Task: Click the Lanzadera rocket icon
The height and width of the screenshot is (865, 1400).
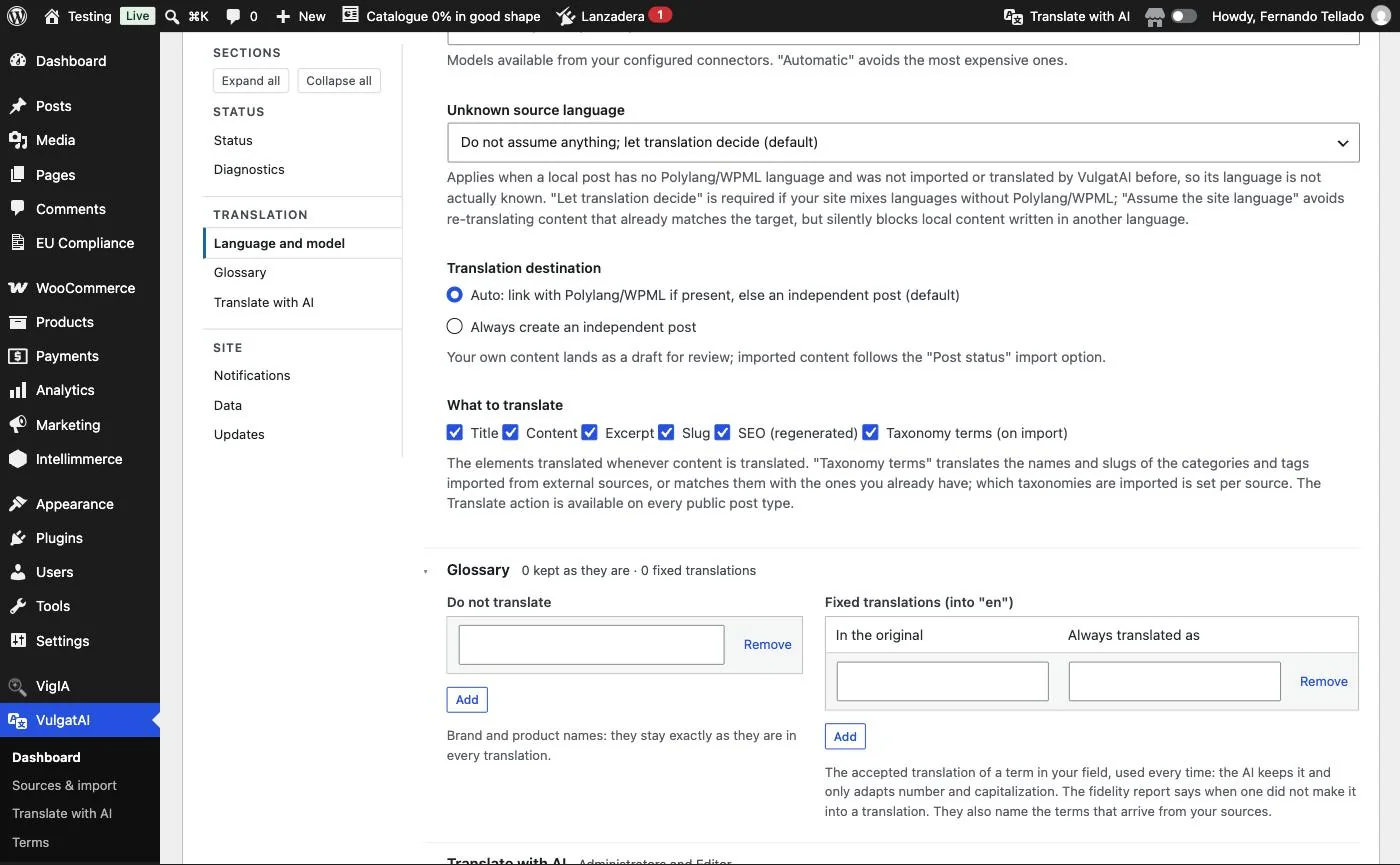Action: (565, 16)
